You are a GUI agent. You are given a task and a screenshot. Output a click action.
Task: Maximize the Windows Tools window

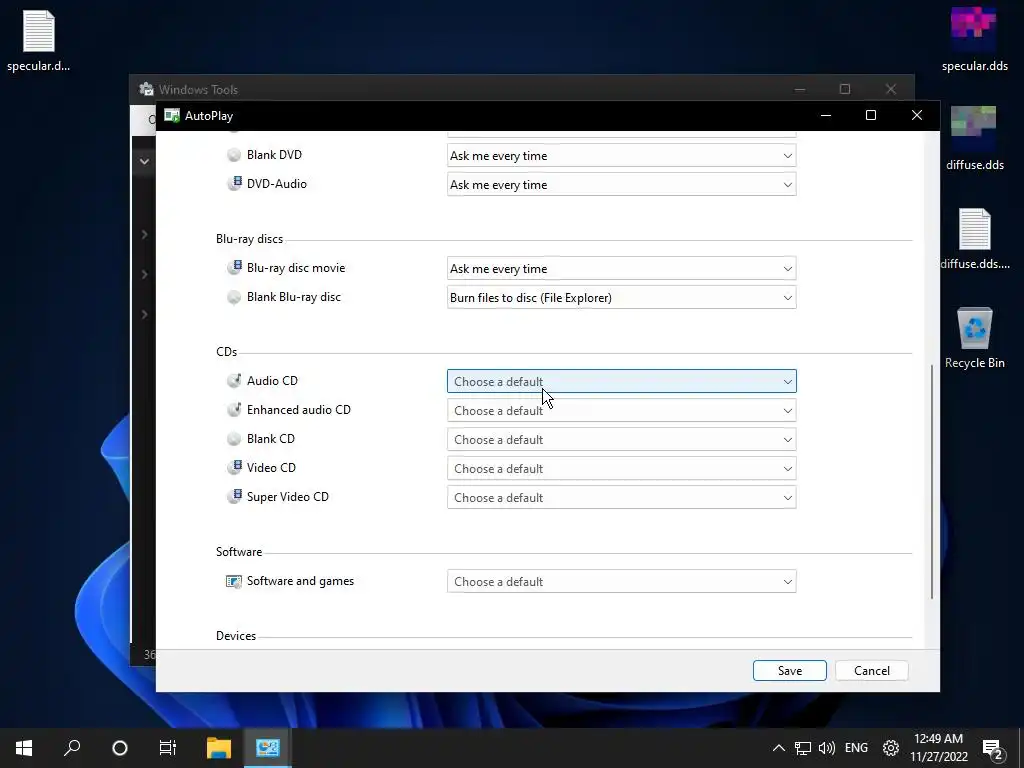coord(844,89)
